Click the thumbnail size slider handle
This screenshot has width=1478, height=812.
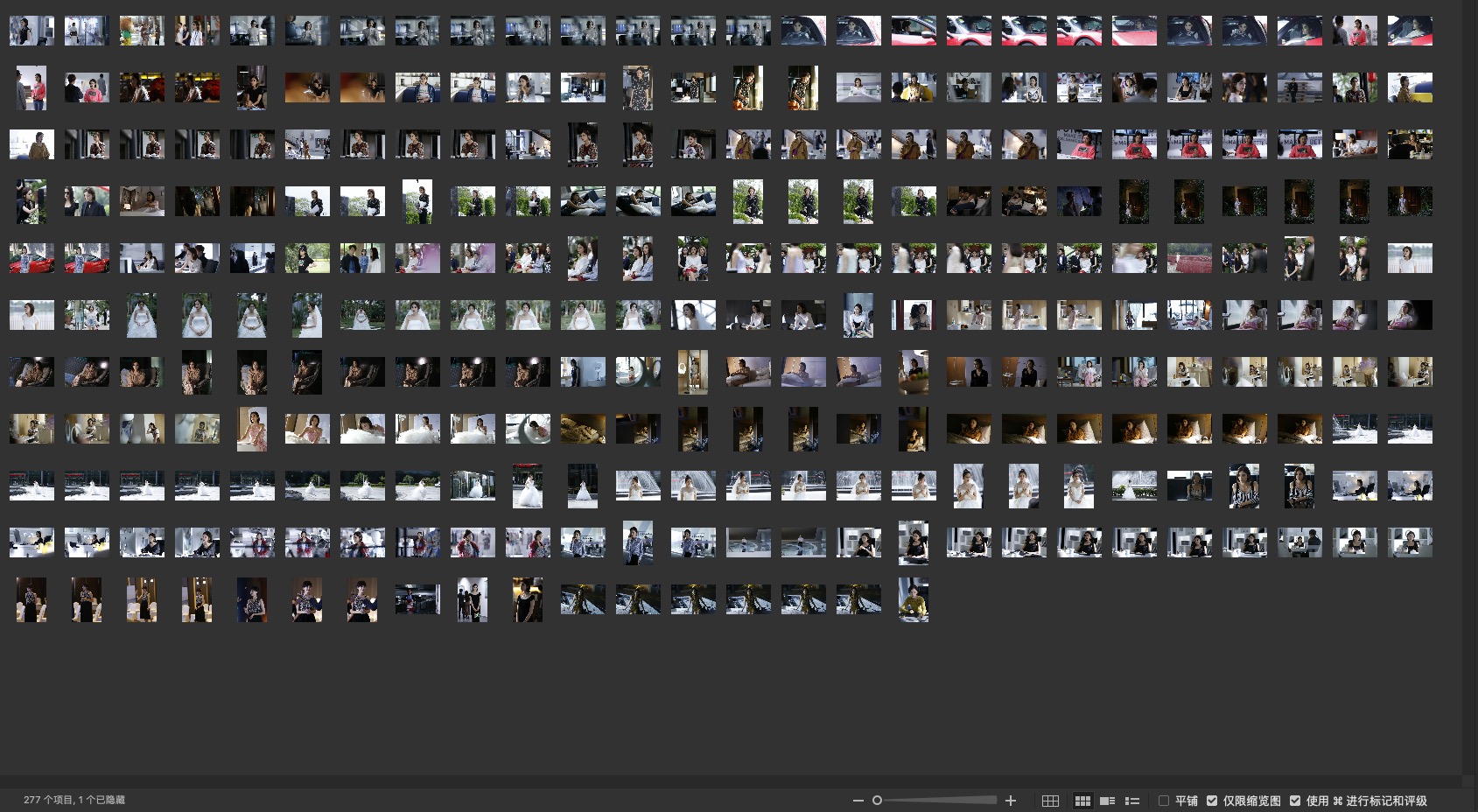pos(877,801)
